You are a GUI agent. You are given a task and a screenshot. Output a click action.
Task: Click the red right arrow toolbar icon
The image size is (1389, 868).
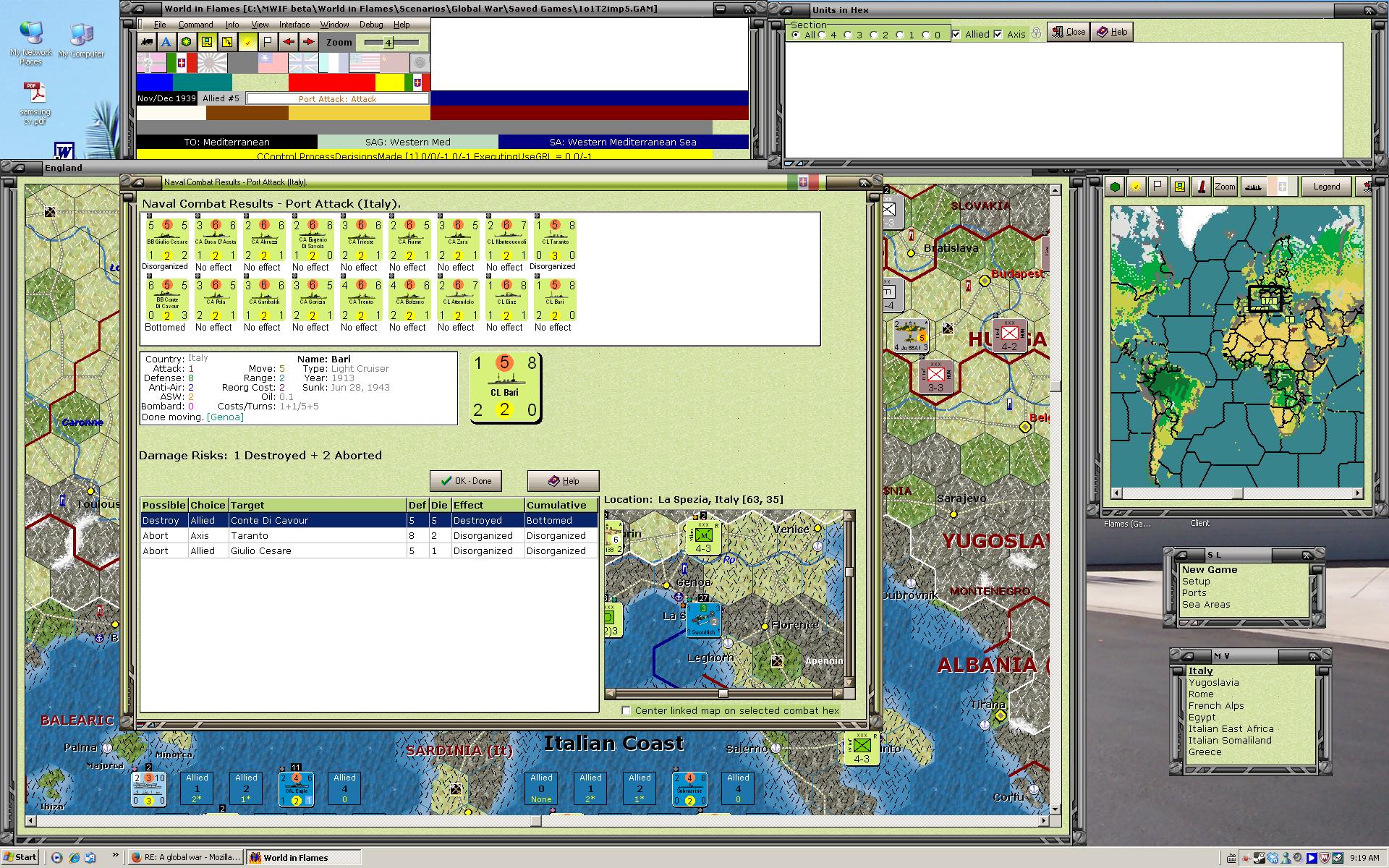[x=309, y=42]
